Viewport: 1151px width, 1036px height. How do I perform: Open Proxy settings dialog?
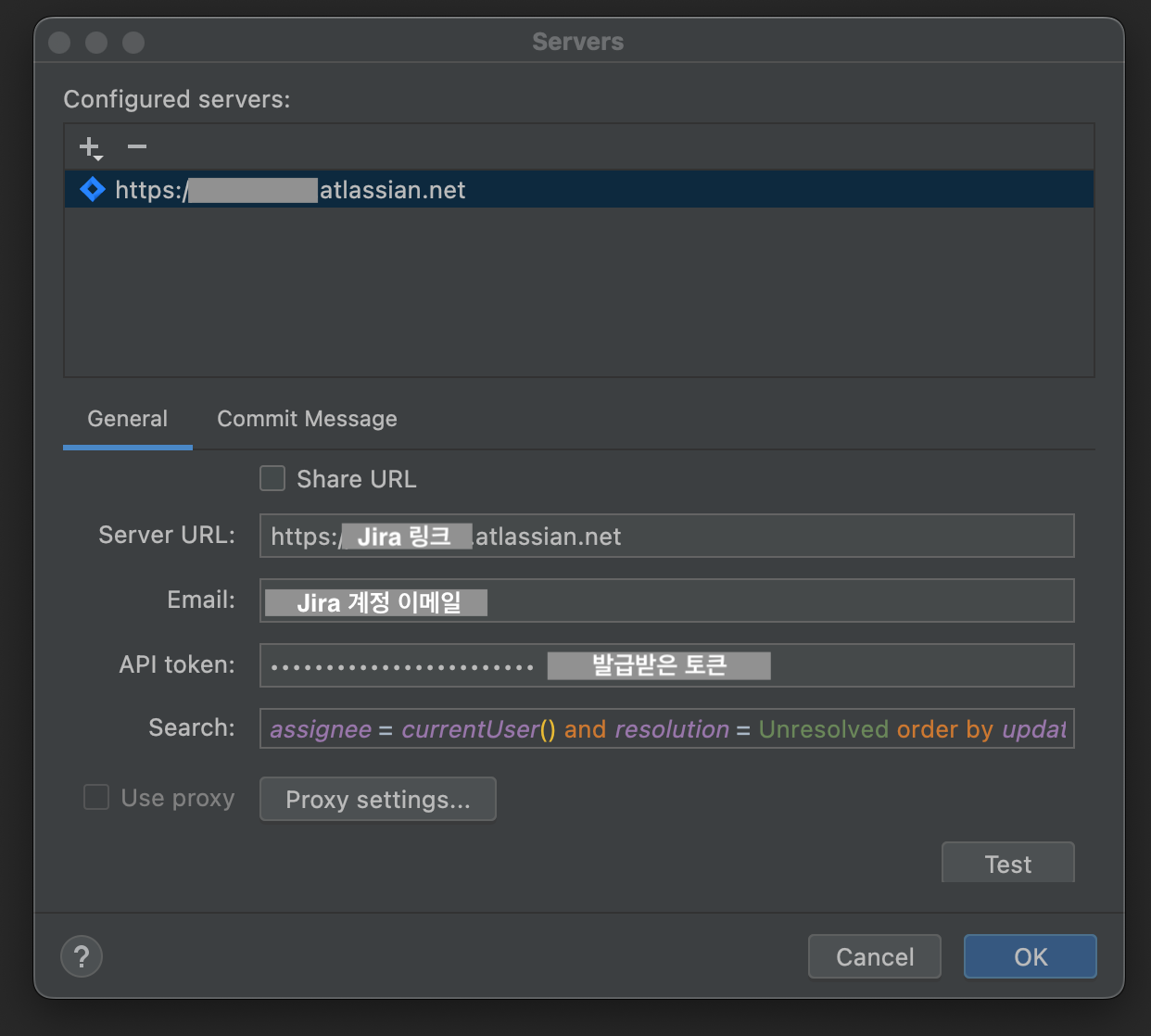[x=378, y=799]
